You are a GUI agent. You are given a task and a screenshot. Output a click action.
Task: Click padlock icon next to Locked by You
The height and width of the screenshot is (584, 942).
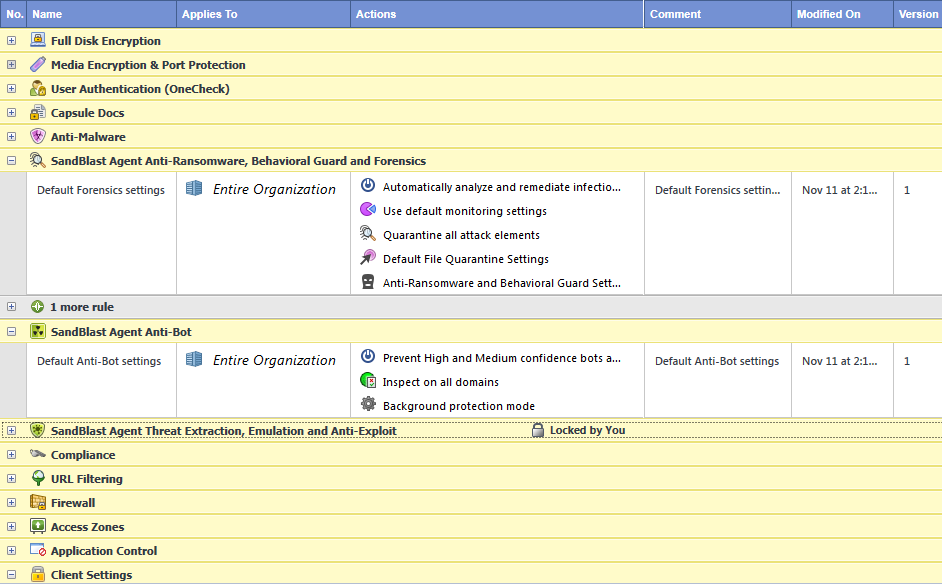[538, 430]
